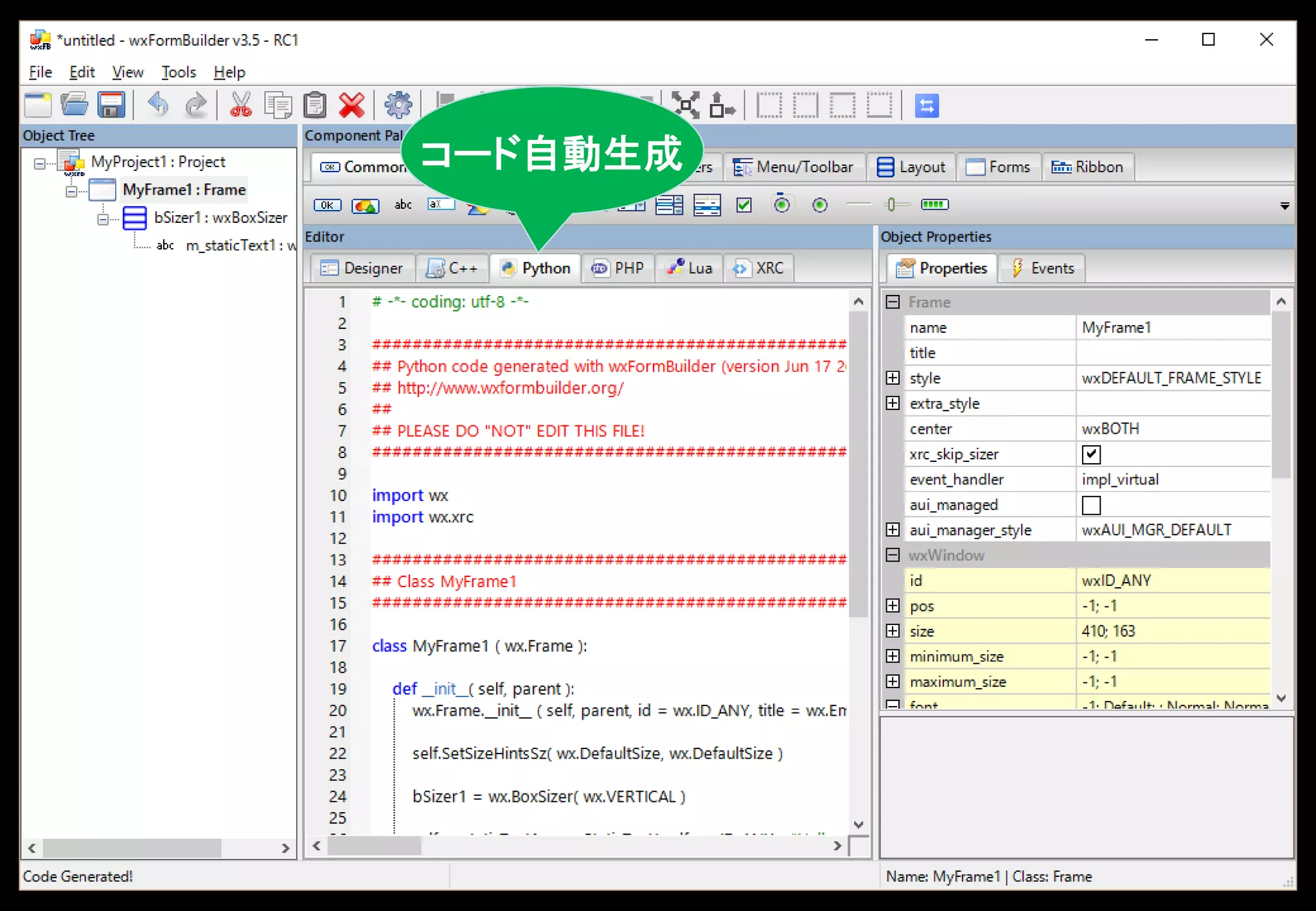
Task: Click the red Delete X icon
Action: click(351, 105)
